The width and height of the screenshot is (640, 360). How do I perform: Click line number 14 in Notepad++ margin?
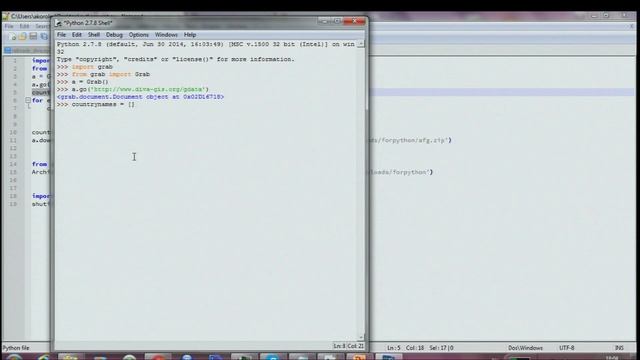coord(13,164)
